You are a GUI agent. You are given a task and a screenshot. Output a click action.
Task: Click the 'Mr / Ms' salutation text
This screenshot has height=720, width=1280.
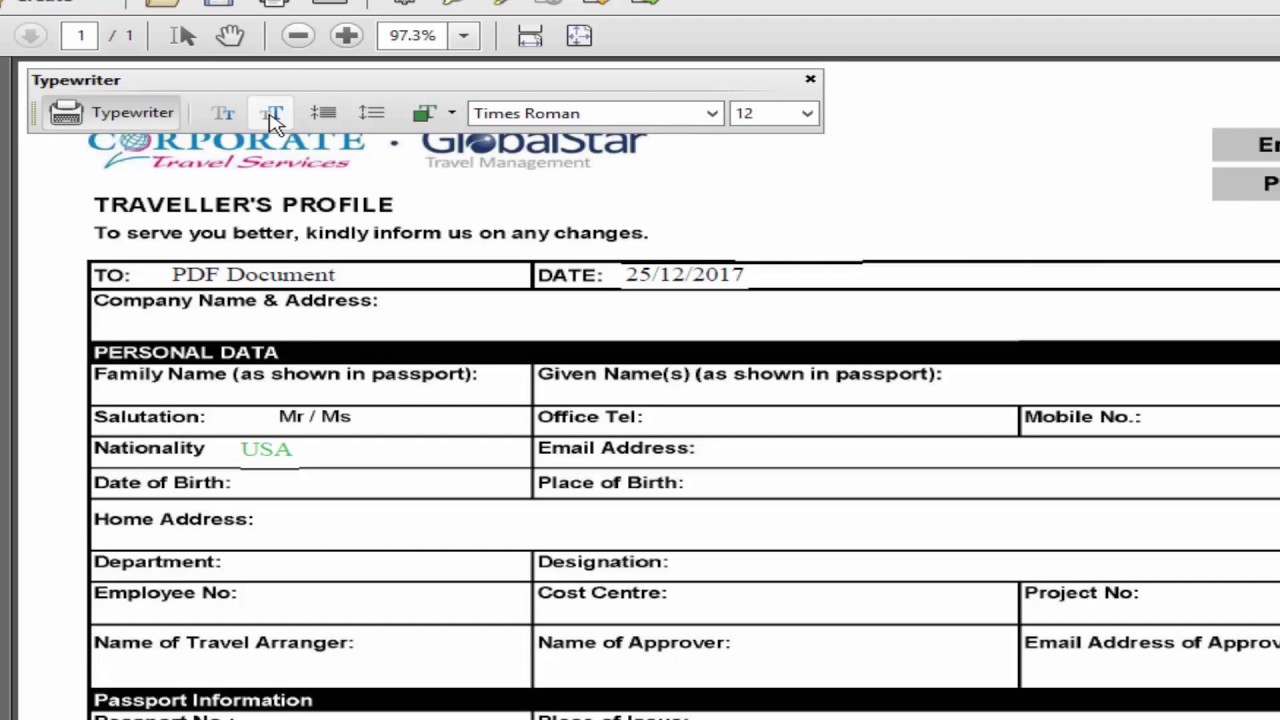tap(314, 417)
